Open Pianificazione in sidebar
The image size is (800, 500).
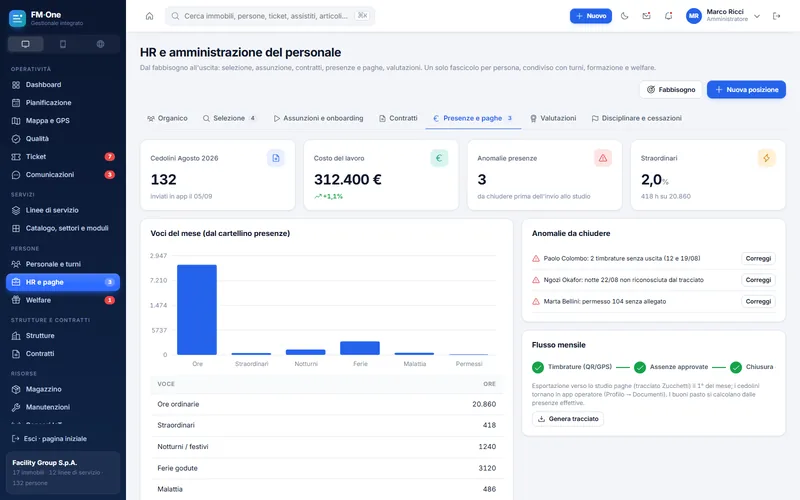coord(63,103)
